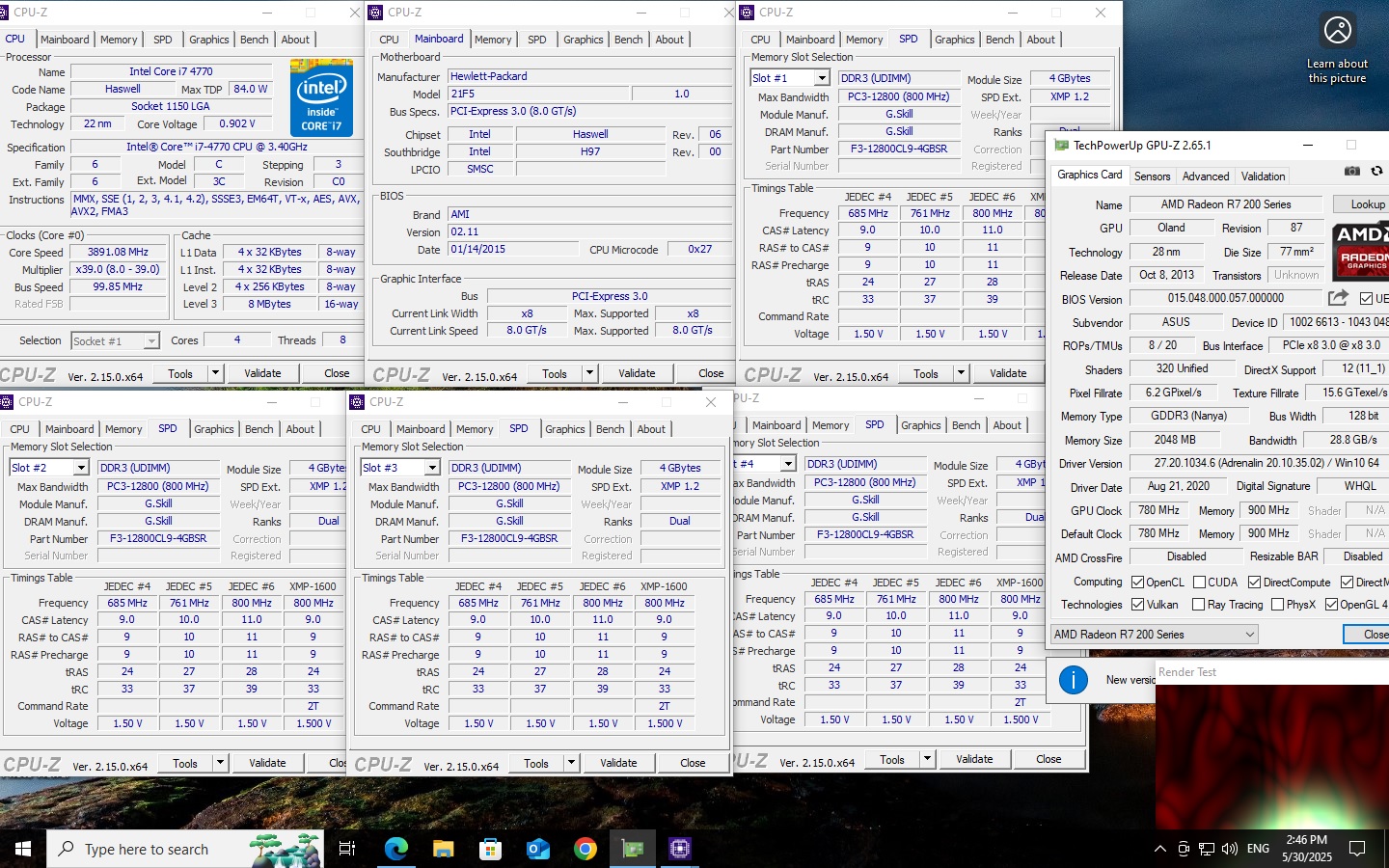This screenshot has width=1389, height=868.
Task: Open Memory tab in the Mainboard CPU-Z window
Action: [493, 40]
